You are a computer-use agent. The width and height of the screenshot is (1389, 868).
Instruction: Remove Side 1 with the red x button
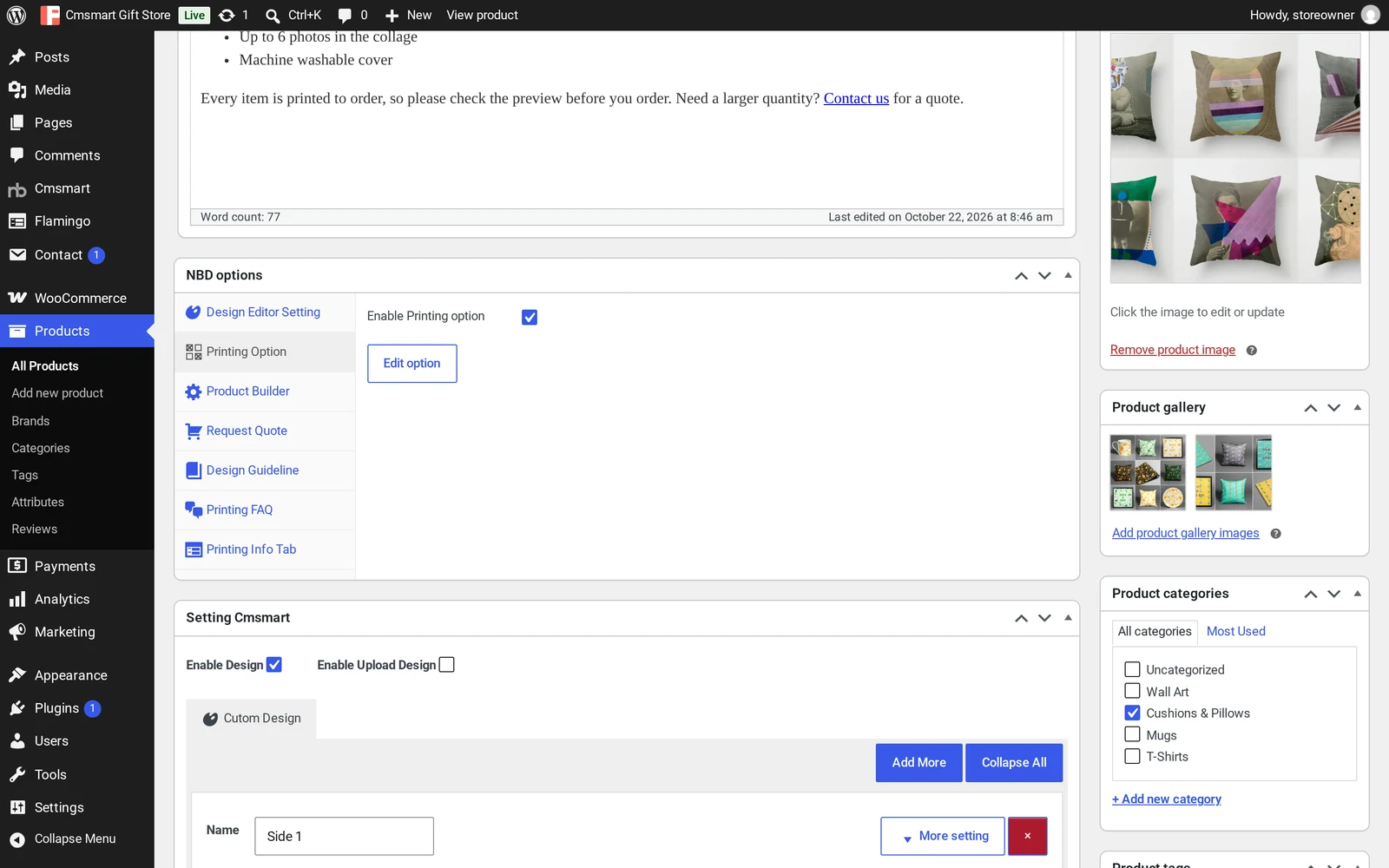point(1028,836)
